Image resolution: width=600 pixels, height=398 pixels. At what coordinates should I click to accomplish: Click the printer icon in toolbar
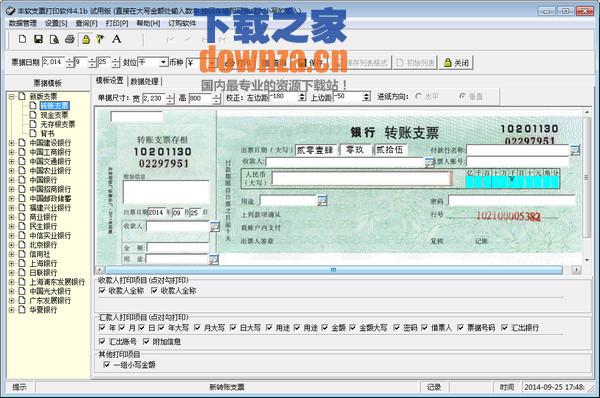(x=70, y=39)
